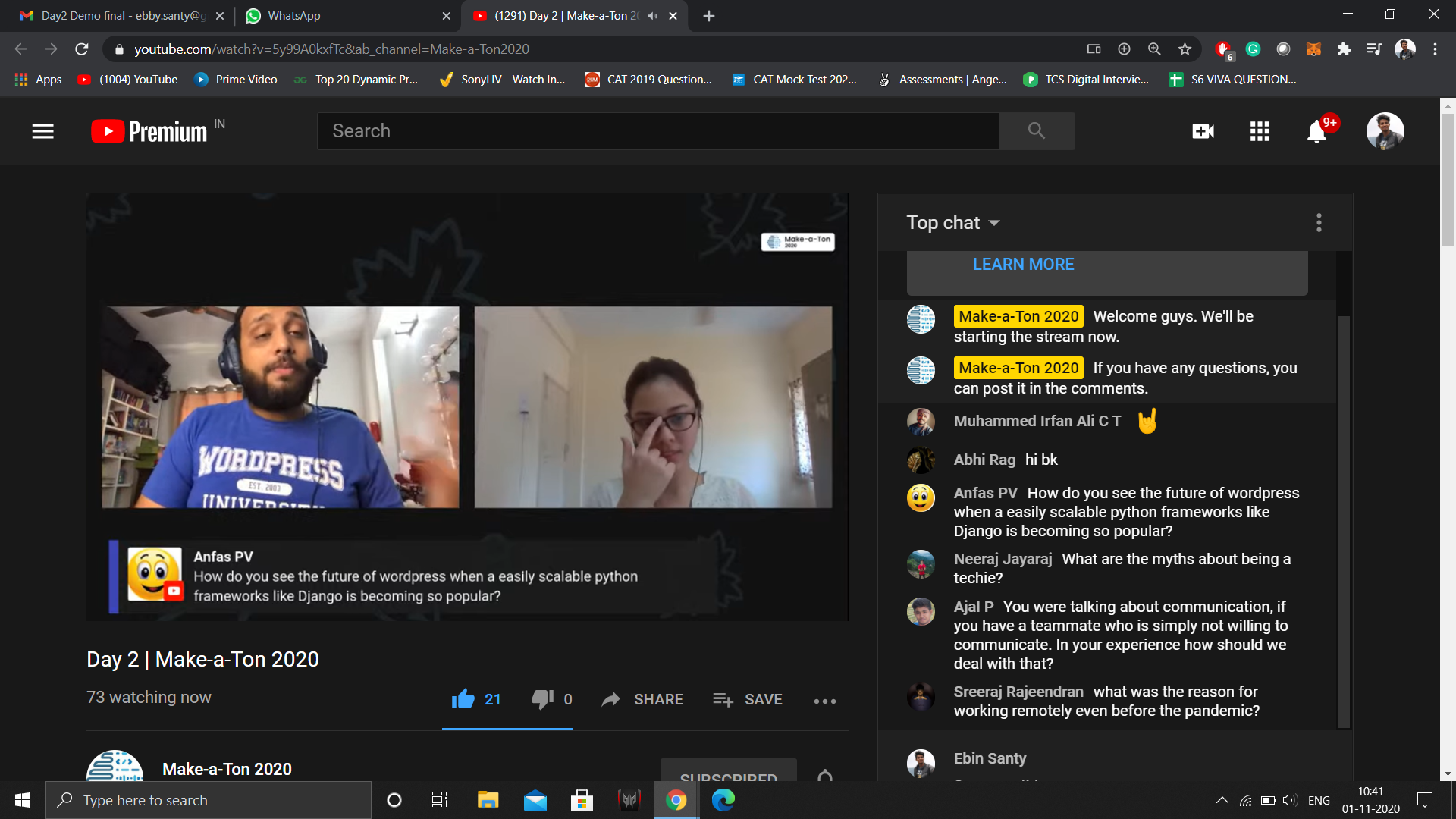This screenshot has height=819, width=1456.
Task: Open the Windows Start menu
Action: [x=23, y=800]
